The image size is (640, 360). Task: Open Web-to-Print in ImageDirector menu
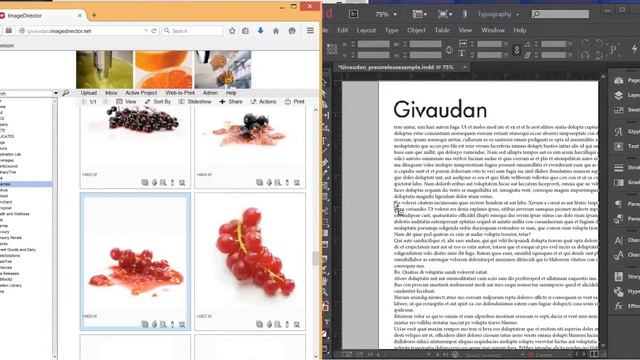point(180,93)
